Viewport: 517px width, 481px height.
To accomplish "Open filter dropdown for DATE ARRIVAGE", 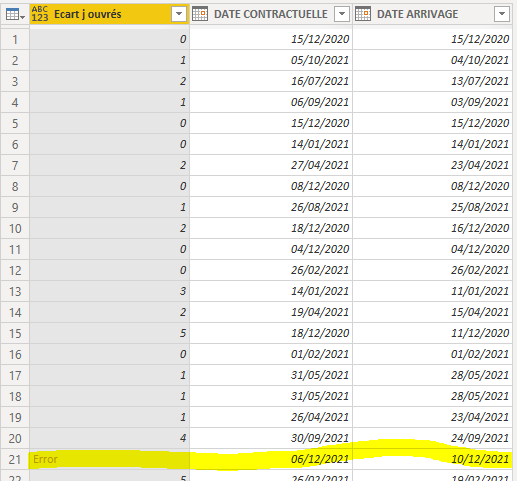I will [502, 14].
